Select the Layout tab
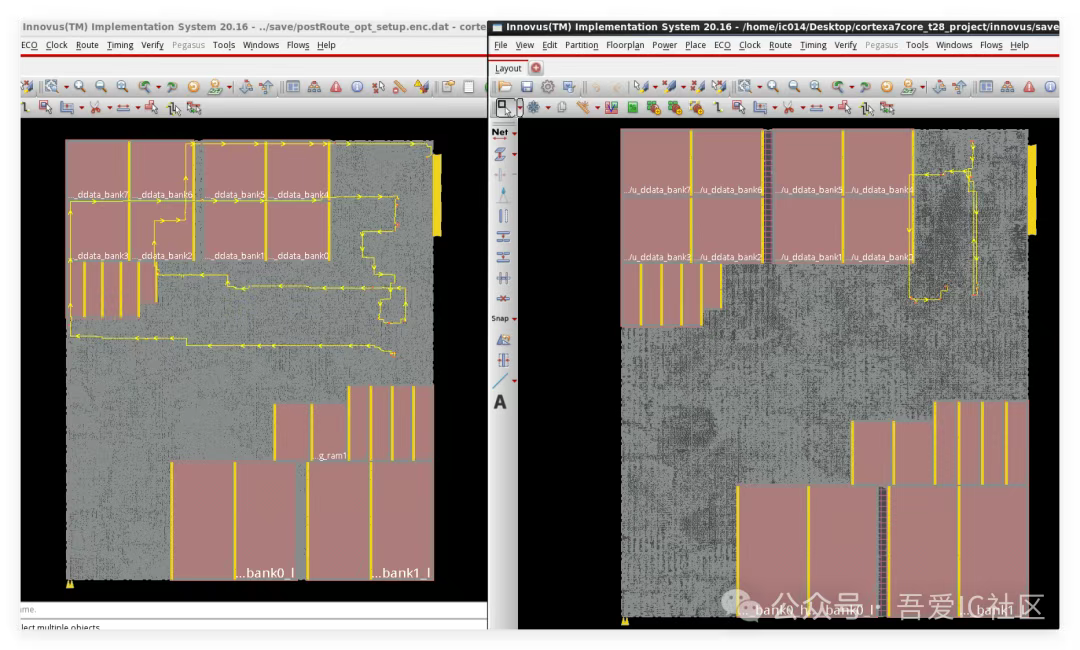The image size is (1080, 650). [x=508, y=68]
